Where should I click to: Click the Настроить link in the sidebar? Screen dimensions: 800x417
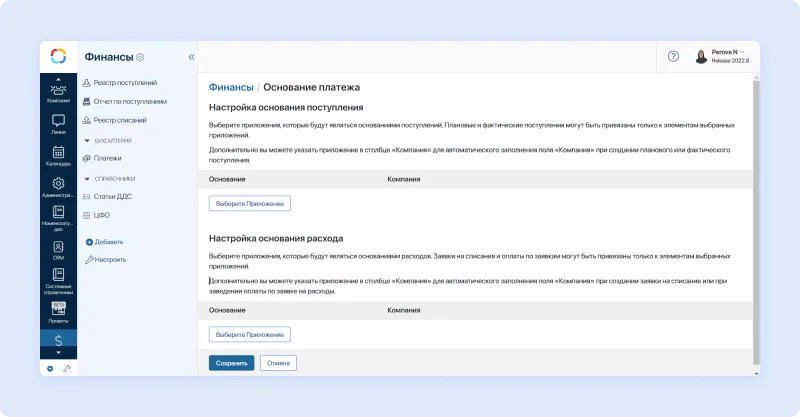(x=106, y=259)
